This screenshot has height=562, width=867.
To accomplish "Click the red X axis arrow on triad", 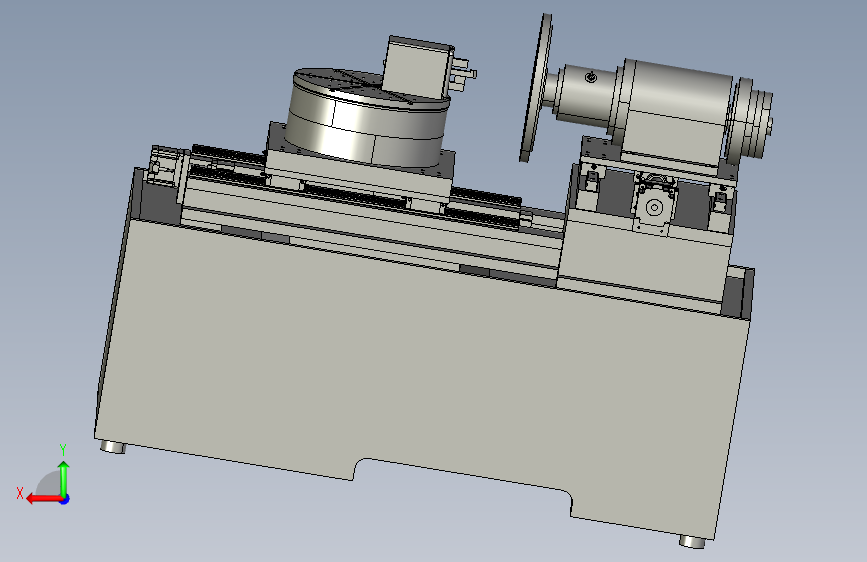I will click(43, 499).
